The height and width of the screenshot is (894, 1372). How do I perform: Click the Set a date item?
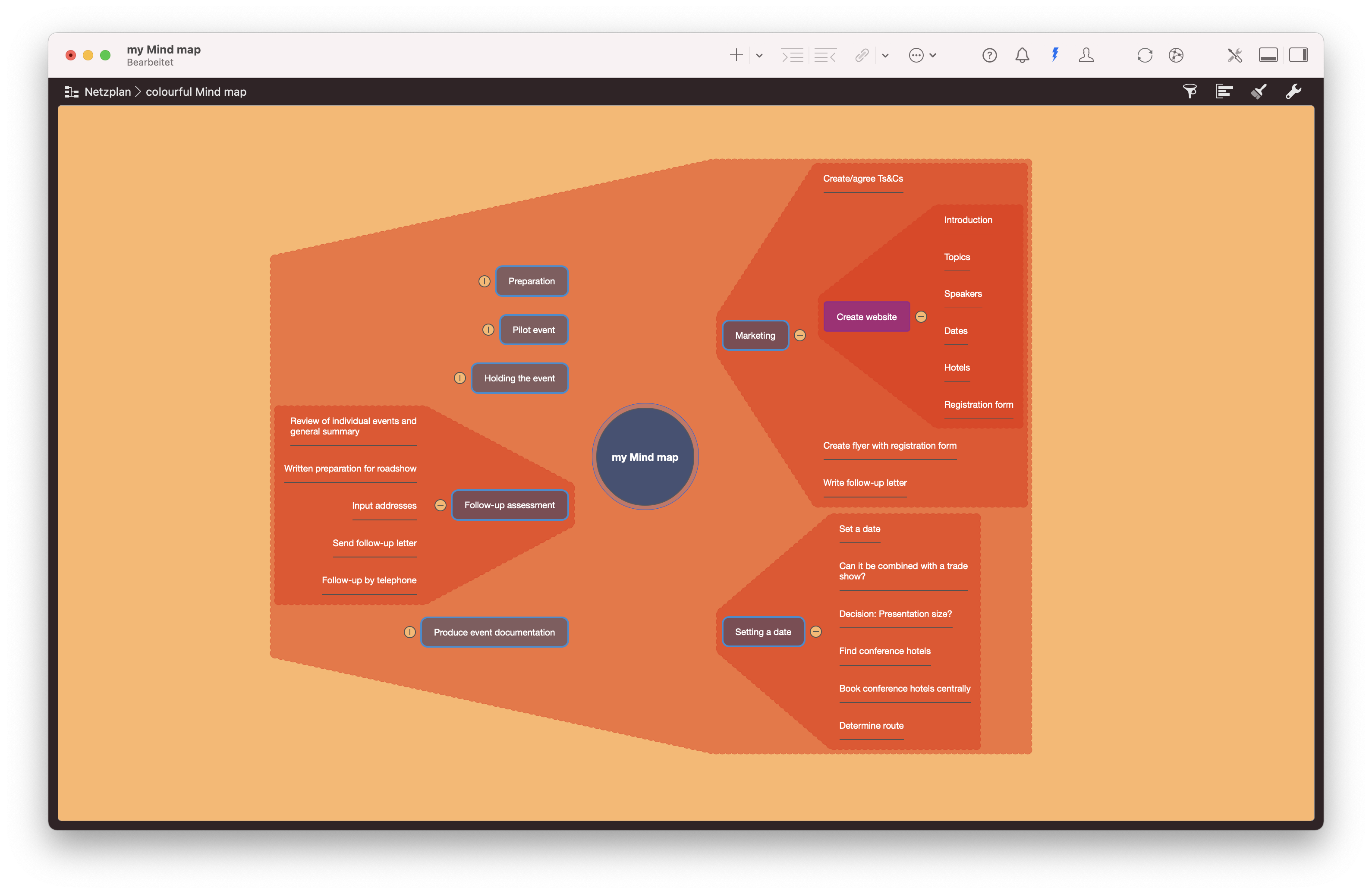click(859, 529)
